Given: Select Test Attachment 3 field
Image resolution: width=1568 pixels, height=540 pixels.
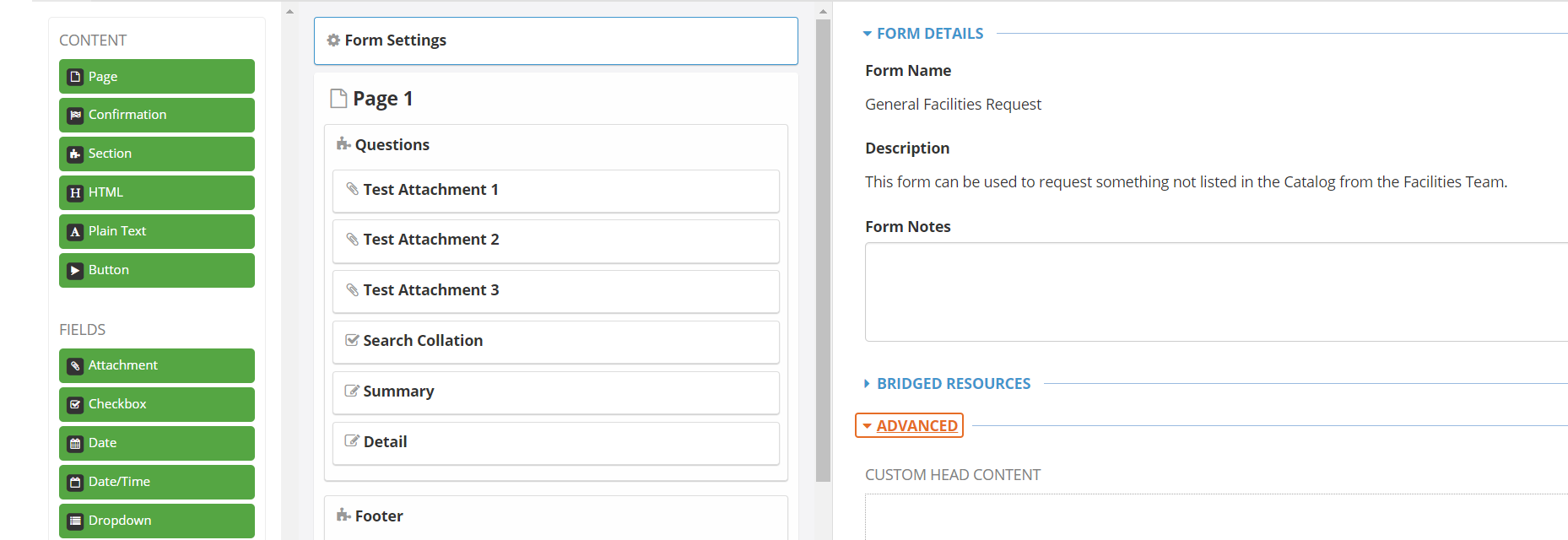Looking at the screenshot, I should click(556, 292).
